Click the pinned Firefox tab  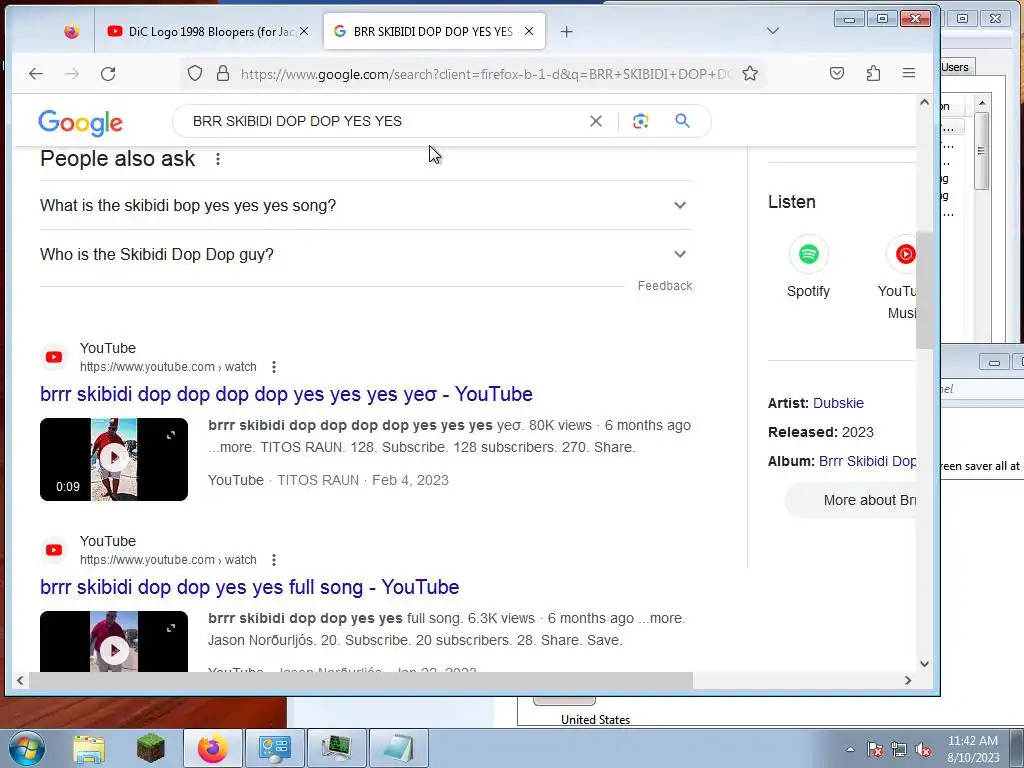71,31
